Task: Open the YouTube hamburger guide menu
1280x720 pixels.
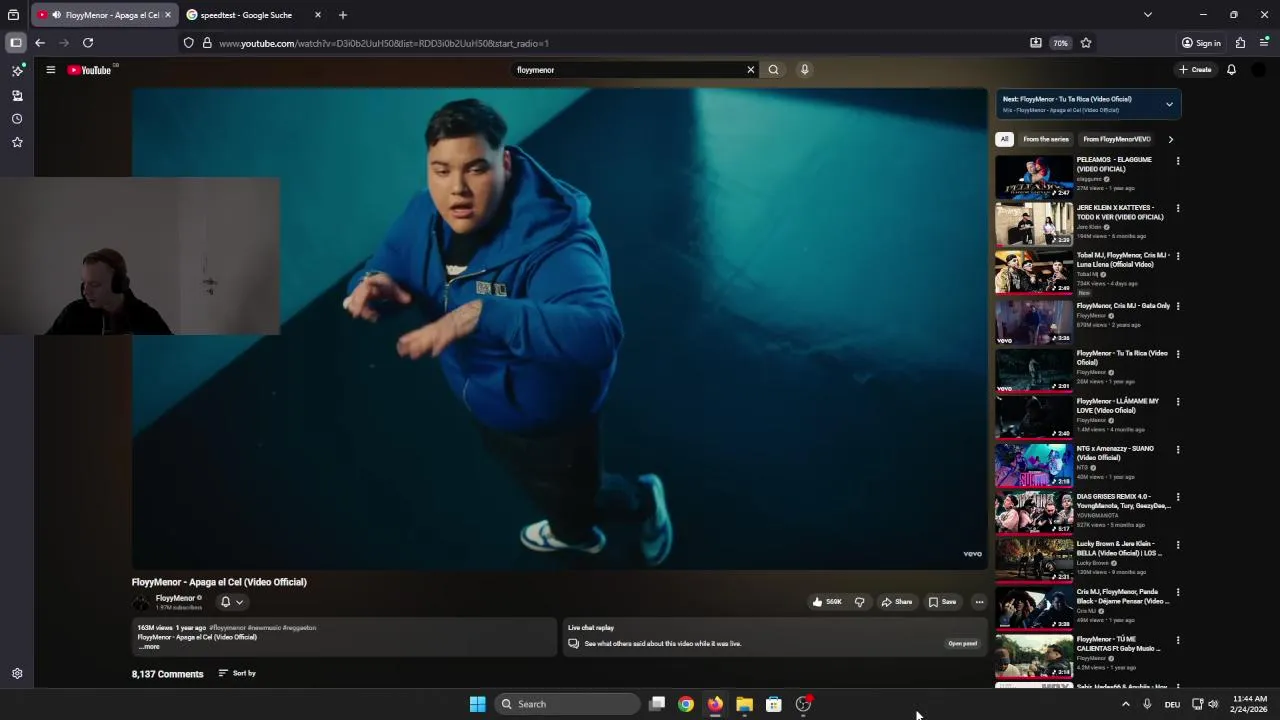Action: pyautogui.click(x=50, y=70)
